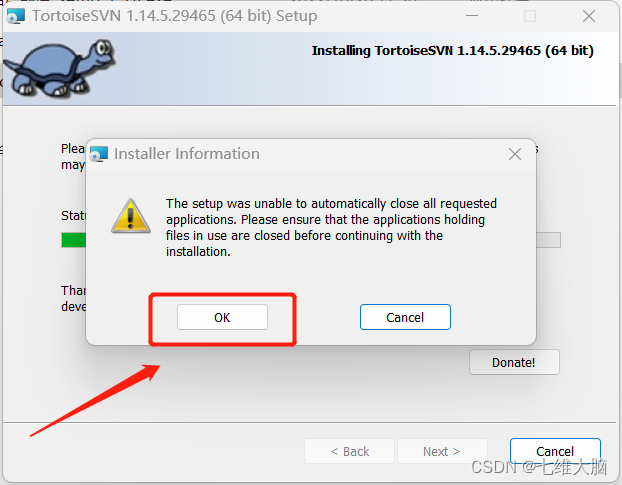Click the blue tortoise logo

click(x=60, y=67)
